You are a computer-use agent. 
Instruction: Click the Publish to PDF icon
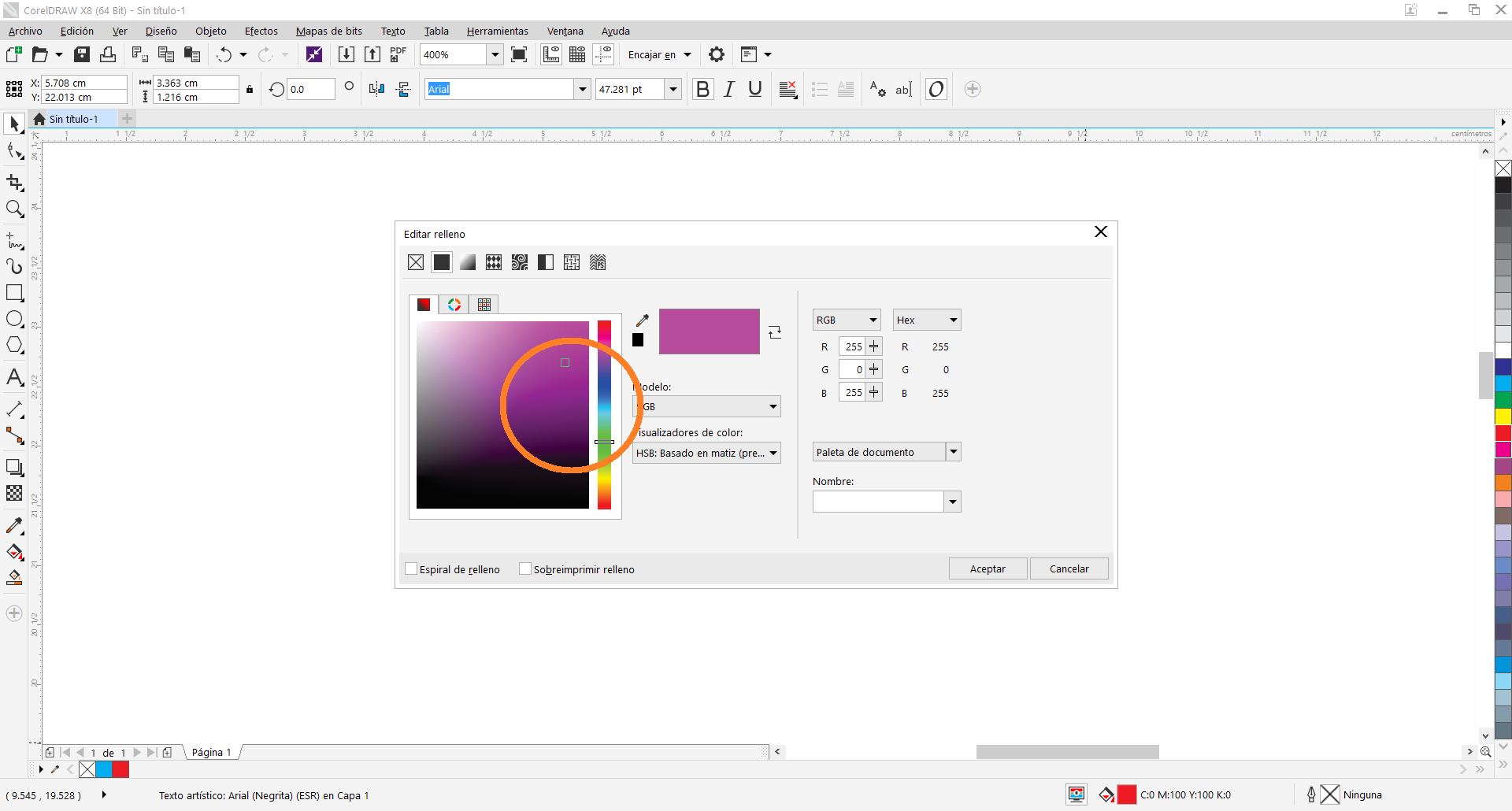pos(398,54)
